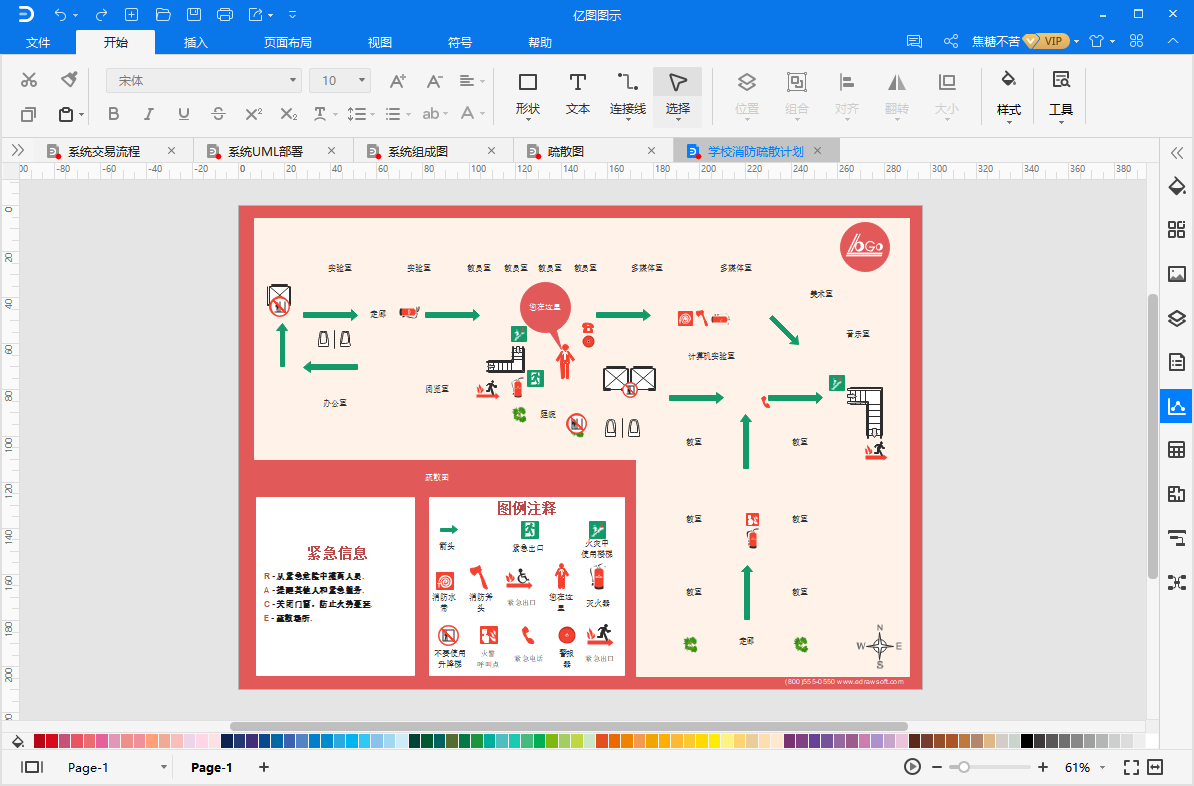Image resolution: width=1194 pixels, height=786 pixels.
Task: Select the 文本 text tool
Action: [578, 94]
